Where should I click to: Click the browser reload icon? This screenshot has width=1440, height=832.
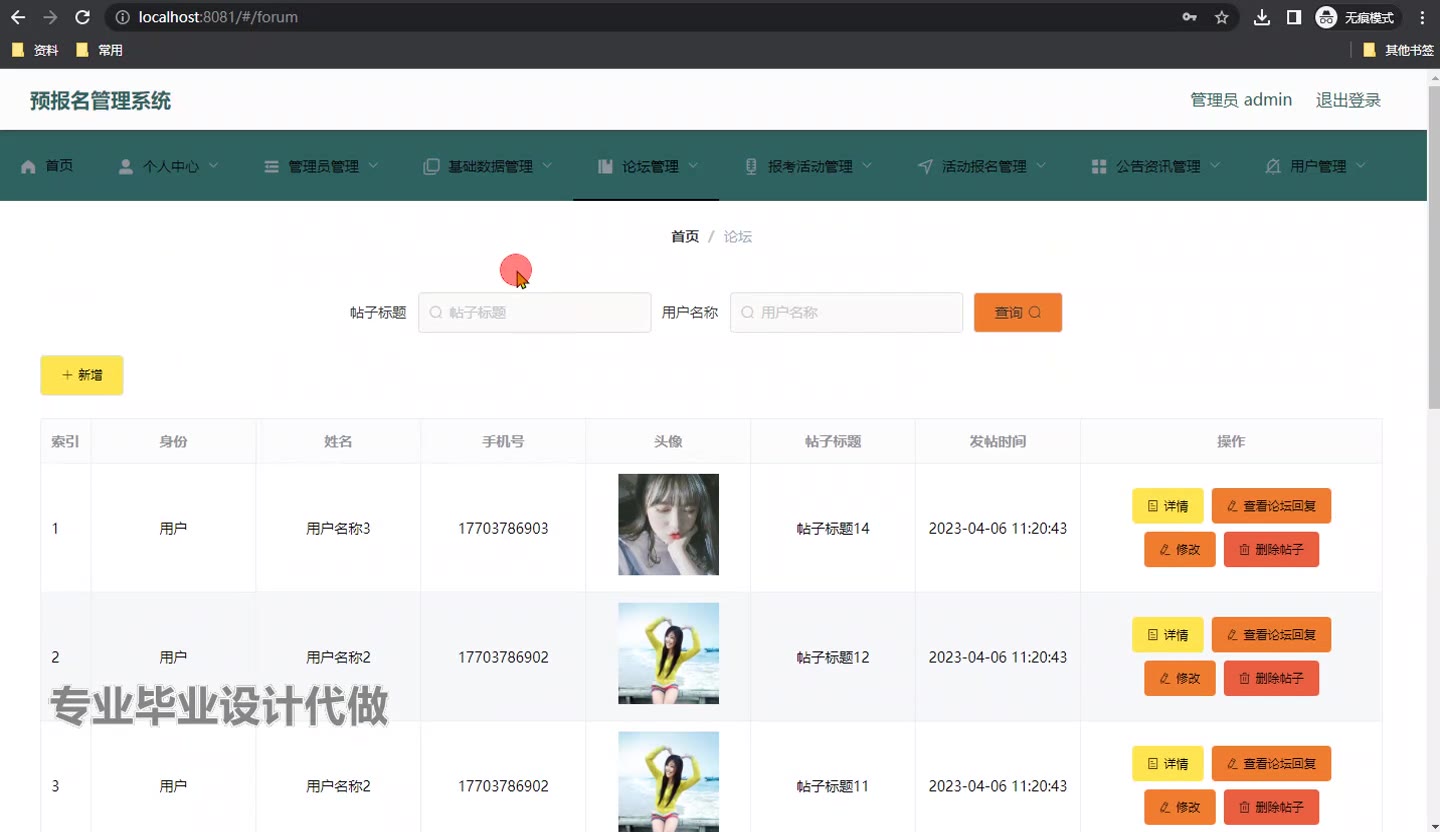pos(83,17)
